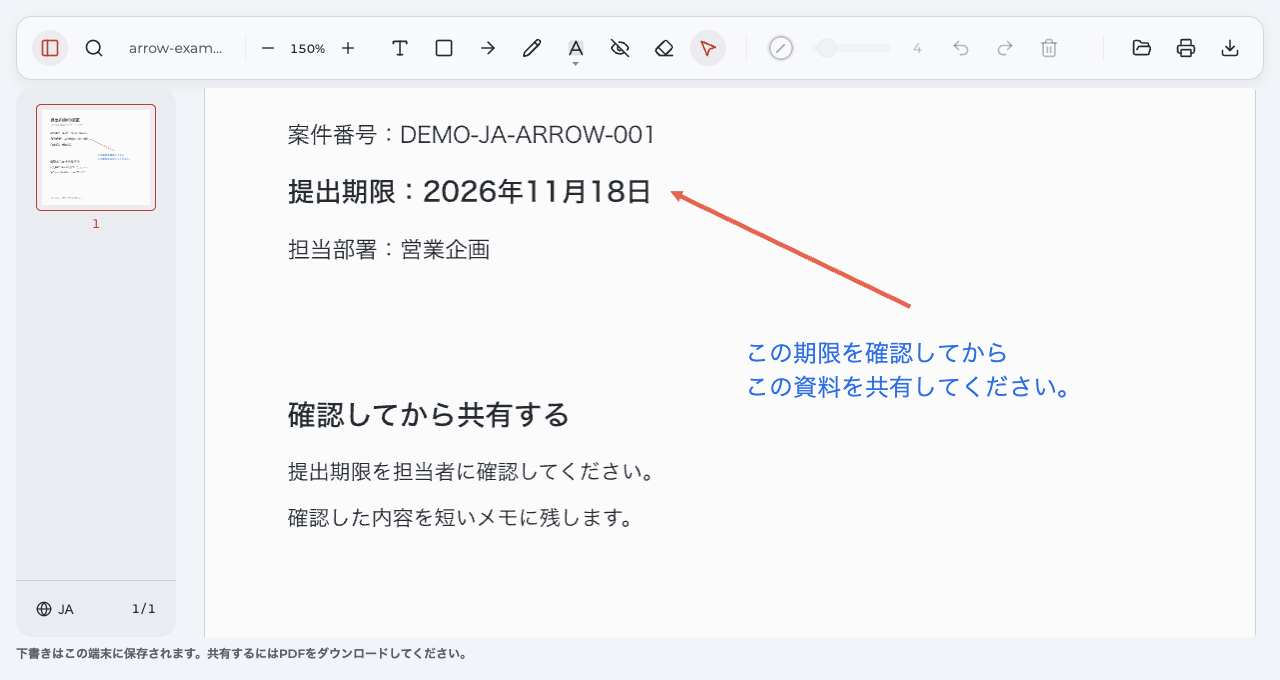This screenshot has width=1280, height=680.
Task: Click blue text 'この資料を共有してください。'
Action: [908, 387]
